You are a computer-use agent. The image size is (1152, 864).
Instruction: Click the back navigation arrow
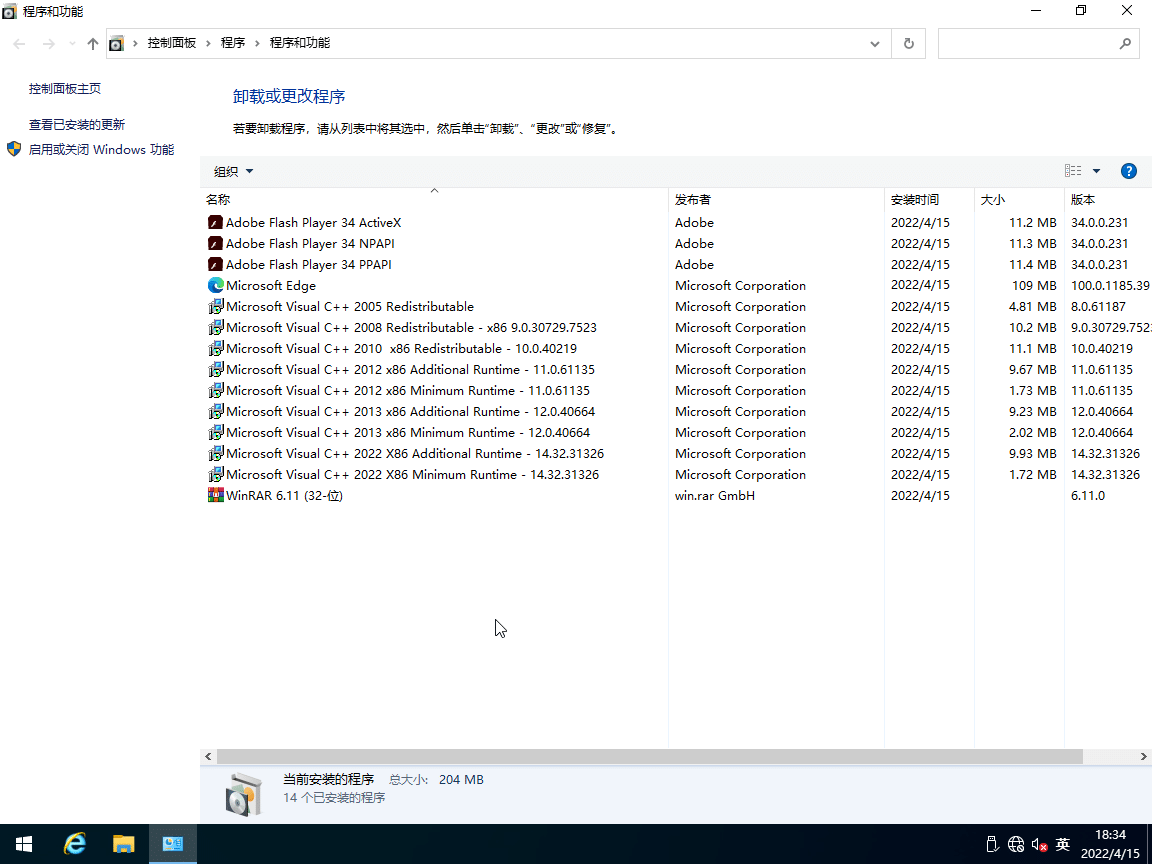(x=20, y=43)
